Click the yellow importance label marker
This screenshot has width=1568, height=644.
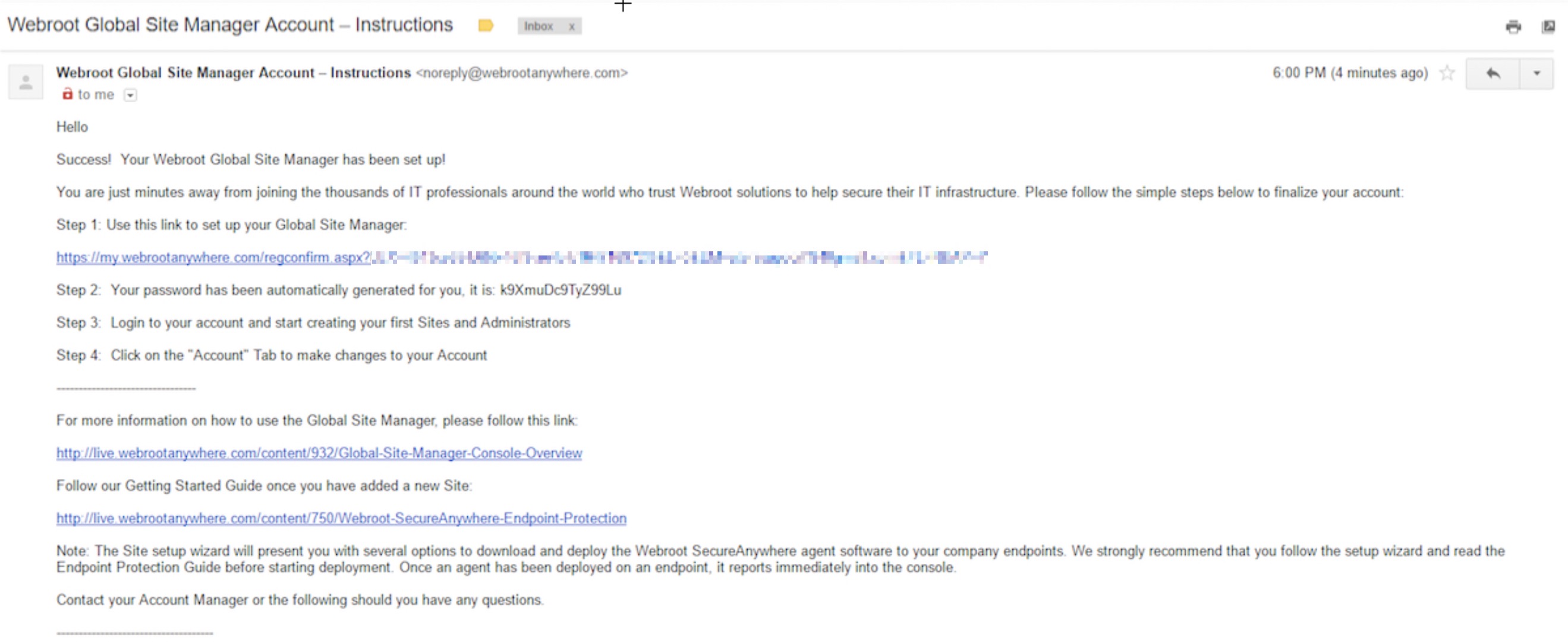(x=485, y=26)
